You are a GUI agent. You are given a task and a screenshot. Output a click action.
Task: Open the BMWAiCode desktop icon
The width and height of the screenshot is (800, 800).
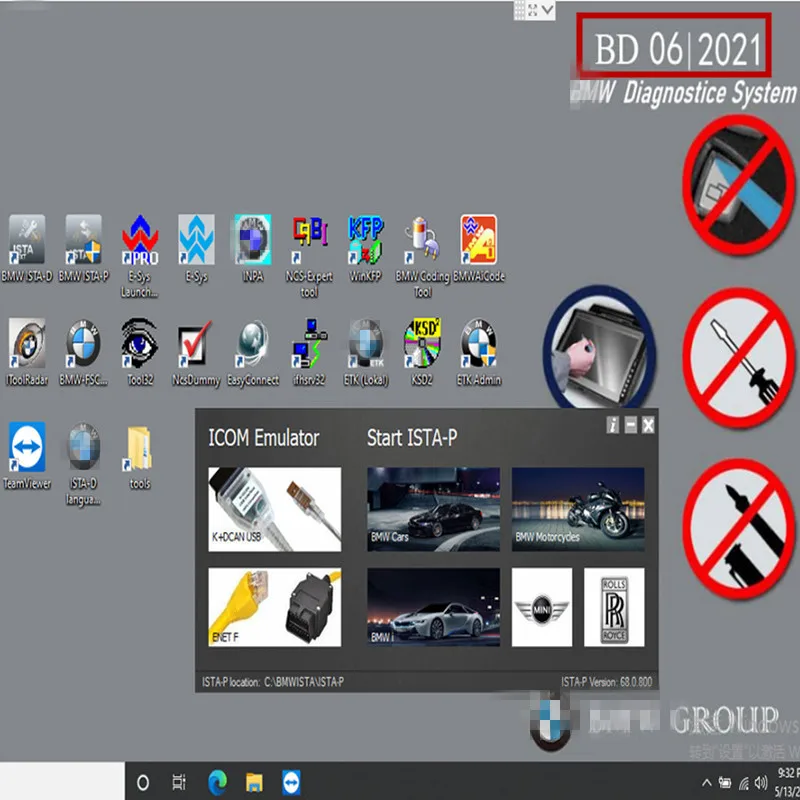(x=479, y=247)
